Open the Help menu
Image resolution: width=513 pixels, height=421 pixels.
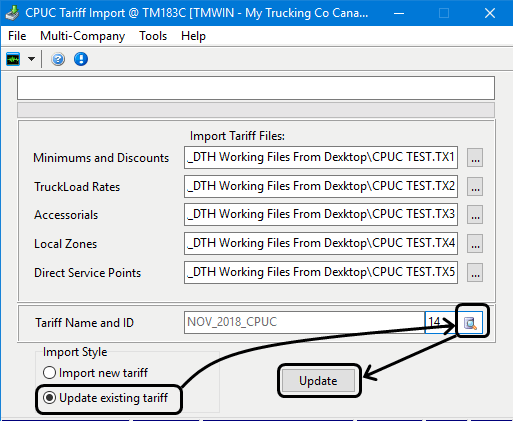[x=193, y=36]
